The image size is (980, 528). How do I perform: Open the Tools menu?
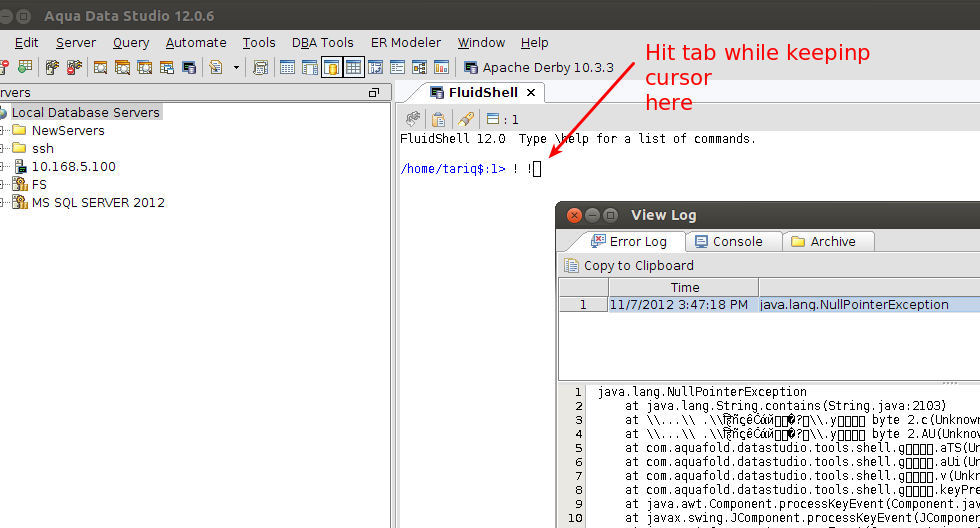[x=259, y=42]
